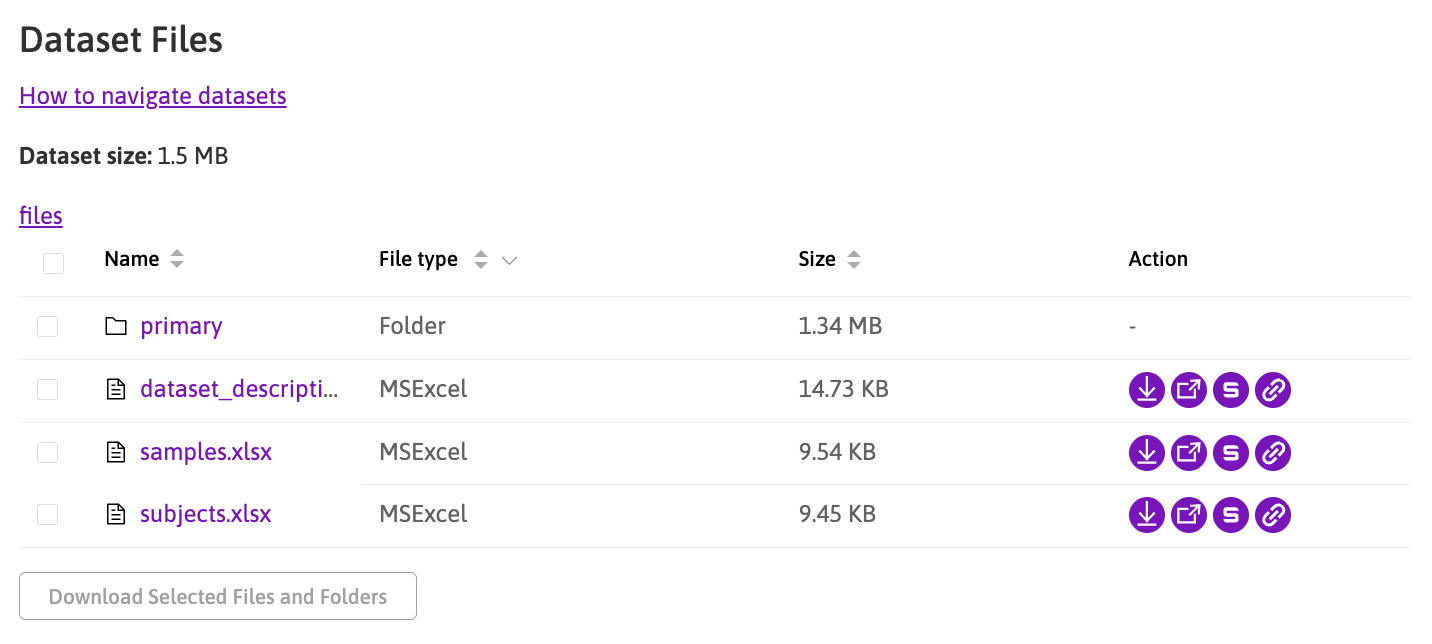Select the samples.xlsx row checkbox
Viewport: 1432px width, 644px height.
(x=47, y=453)
